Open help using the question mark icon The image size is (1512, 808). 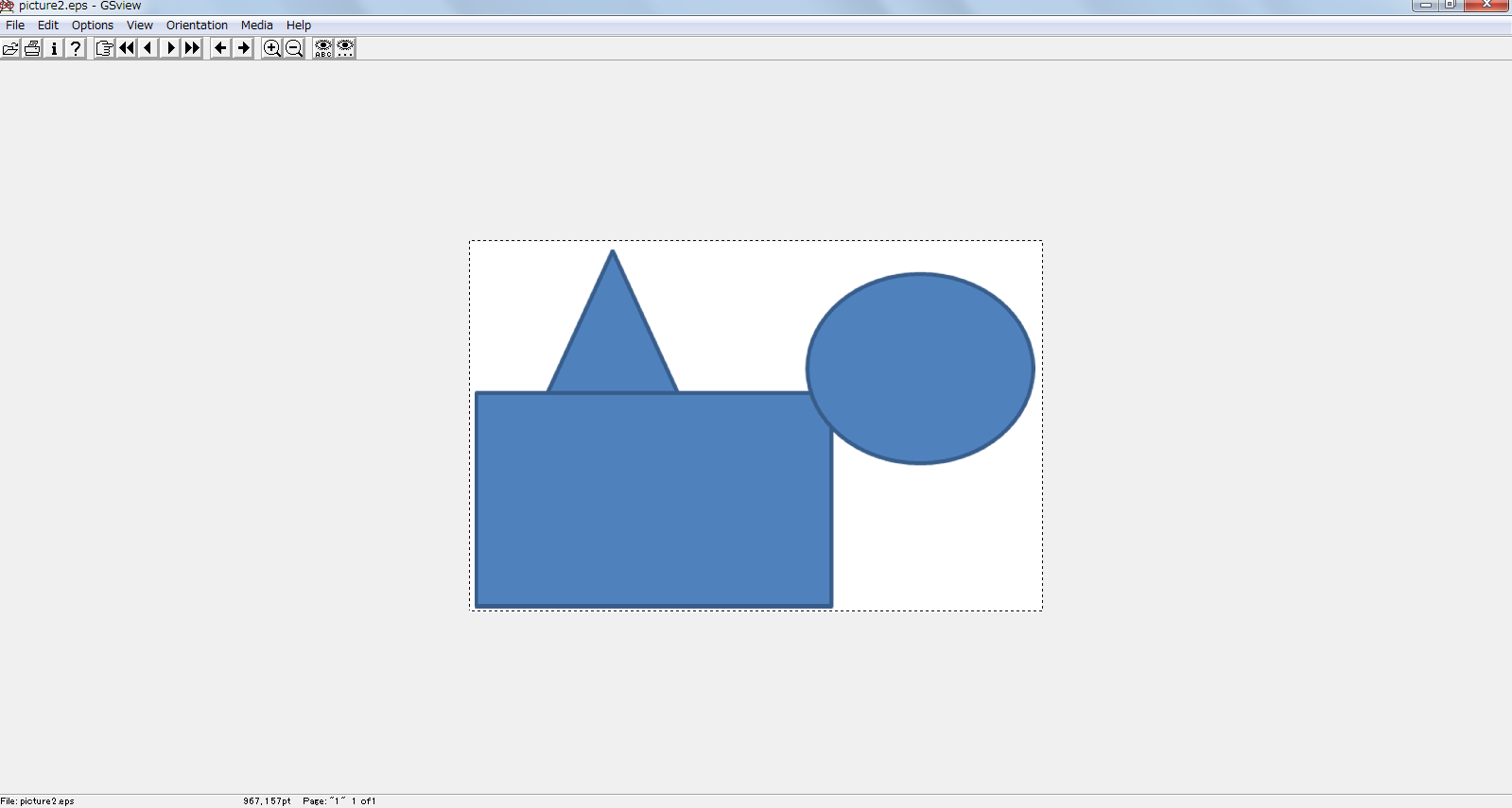point(76,48)
